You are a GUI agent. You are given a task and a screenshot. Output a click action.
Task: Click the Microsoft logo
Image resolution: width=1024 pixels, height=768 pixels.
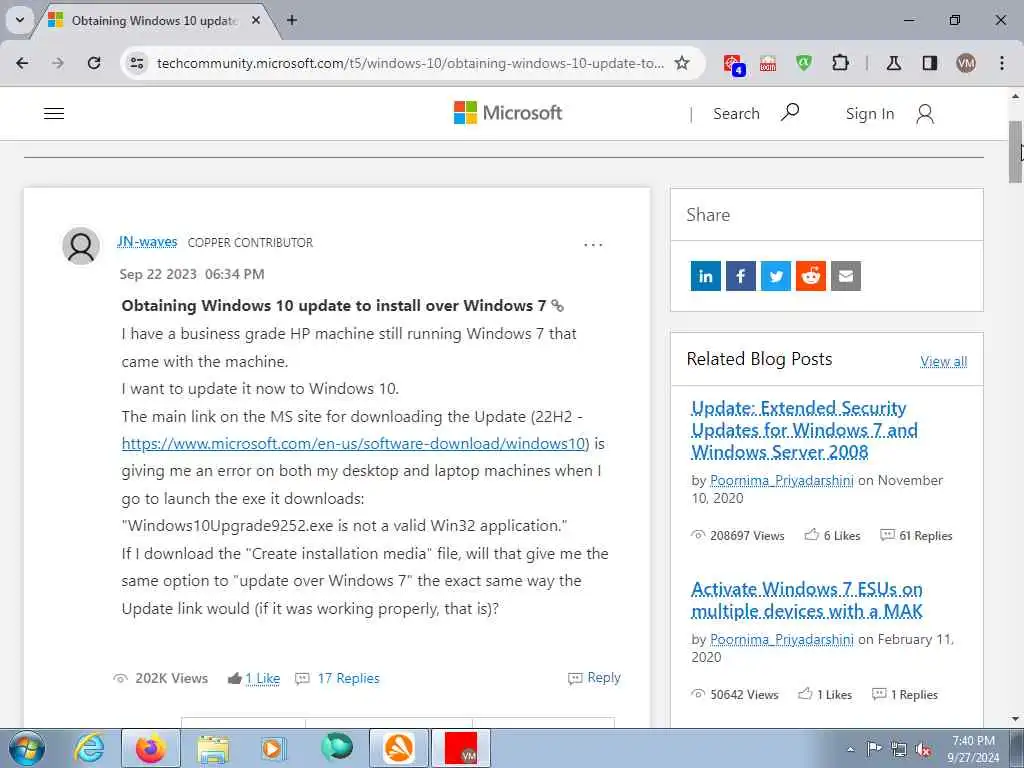pyautogui.click(x=507, y=113)
